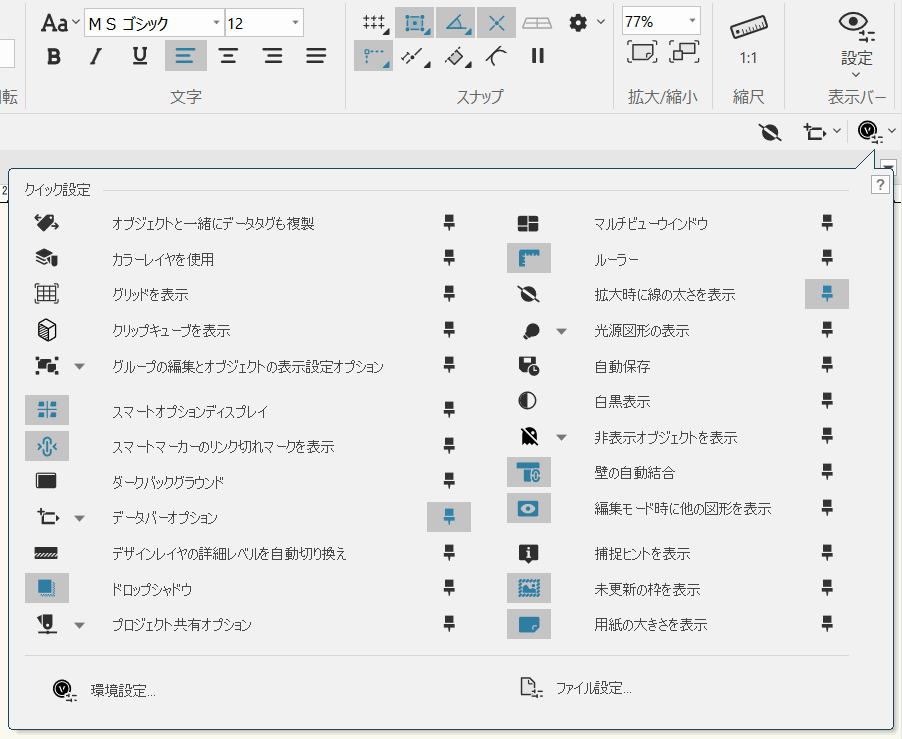The image size is (902, 739).
Task: Toggle the black and white display icon
Action: click(528, 401)
